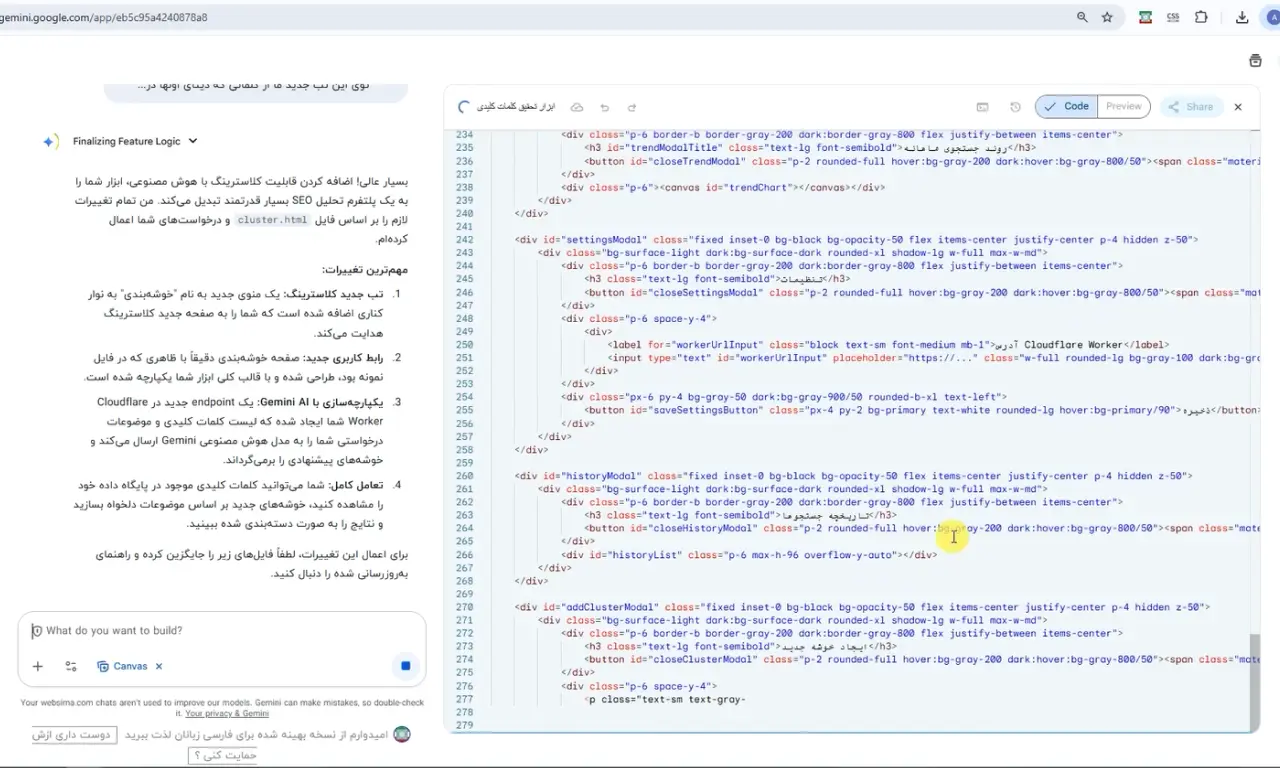Image resolution: width=1280 pixels, height=768 pixels.
Task: Open the Your privacy & Gemini link
Action: 227,714
